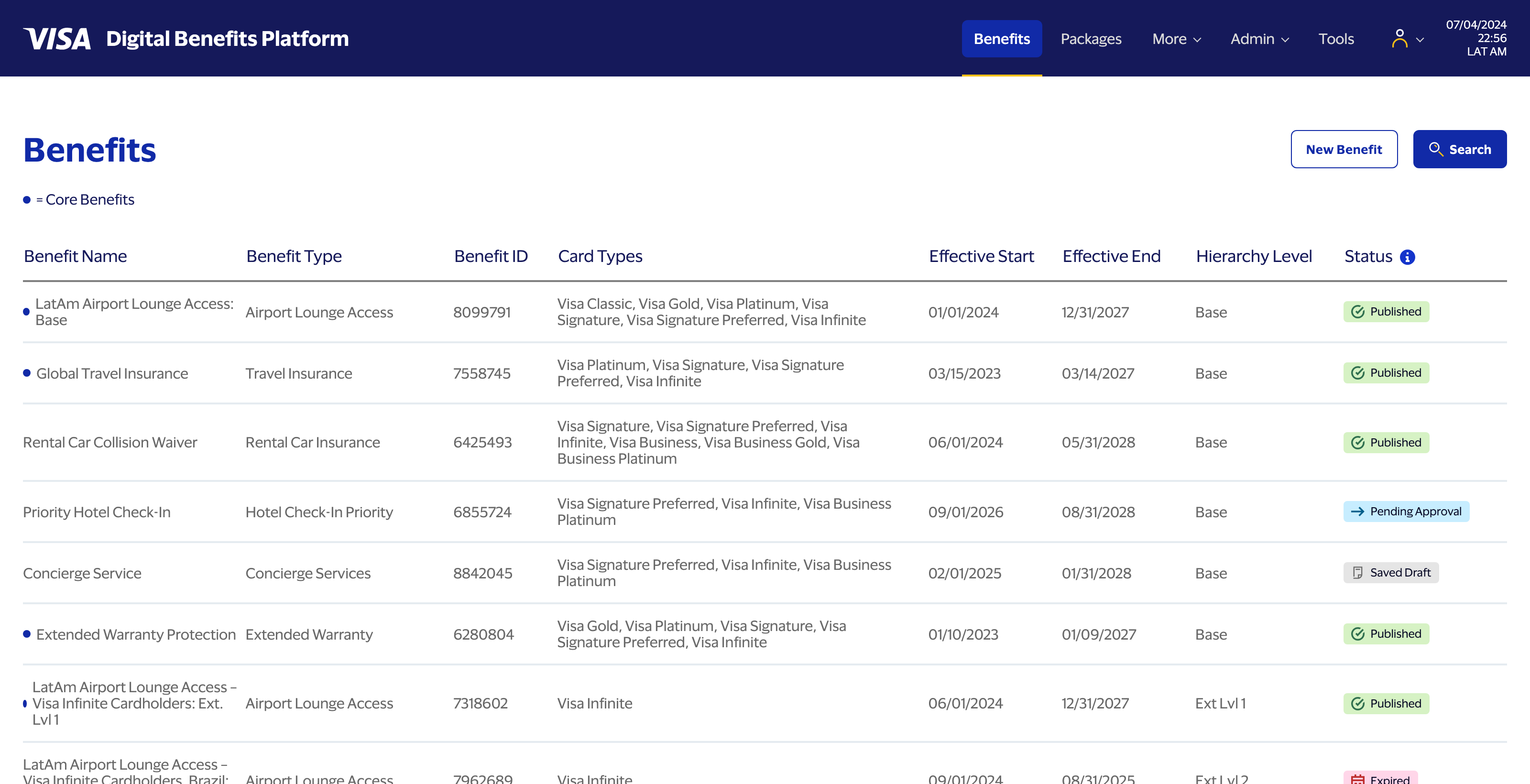The height and width of the screenshot is (784, 1530).
Task: Expand the More menu
Action: tap(1177, 39)
